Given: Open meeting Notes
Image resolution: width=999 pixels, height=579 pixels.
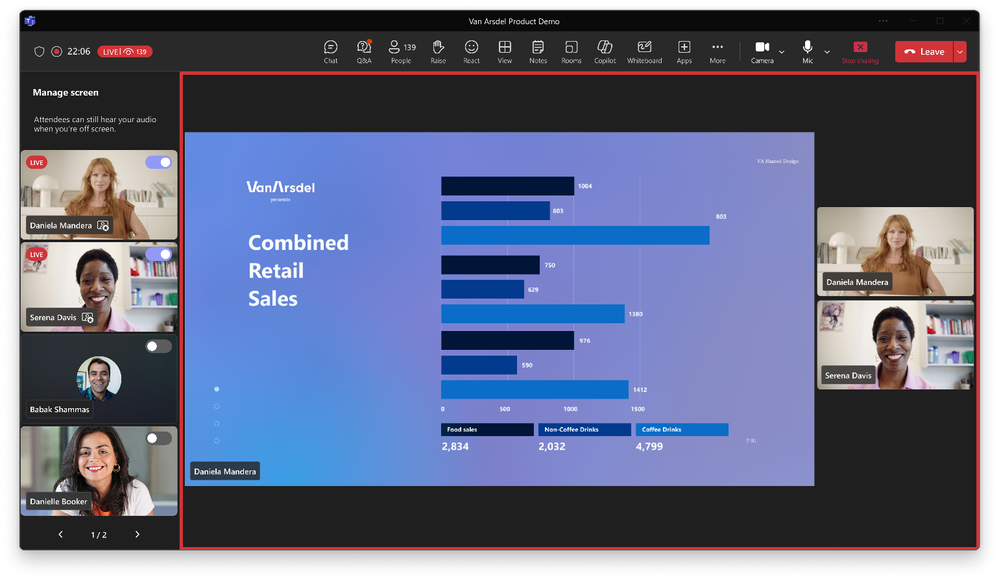Looking at the screenshot, I should point(538,52).
